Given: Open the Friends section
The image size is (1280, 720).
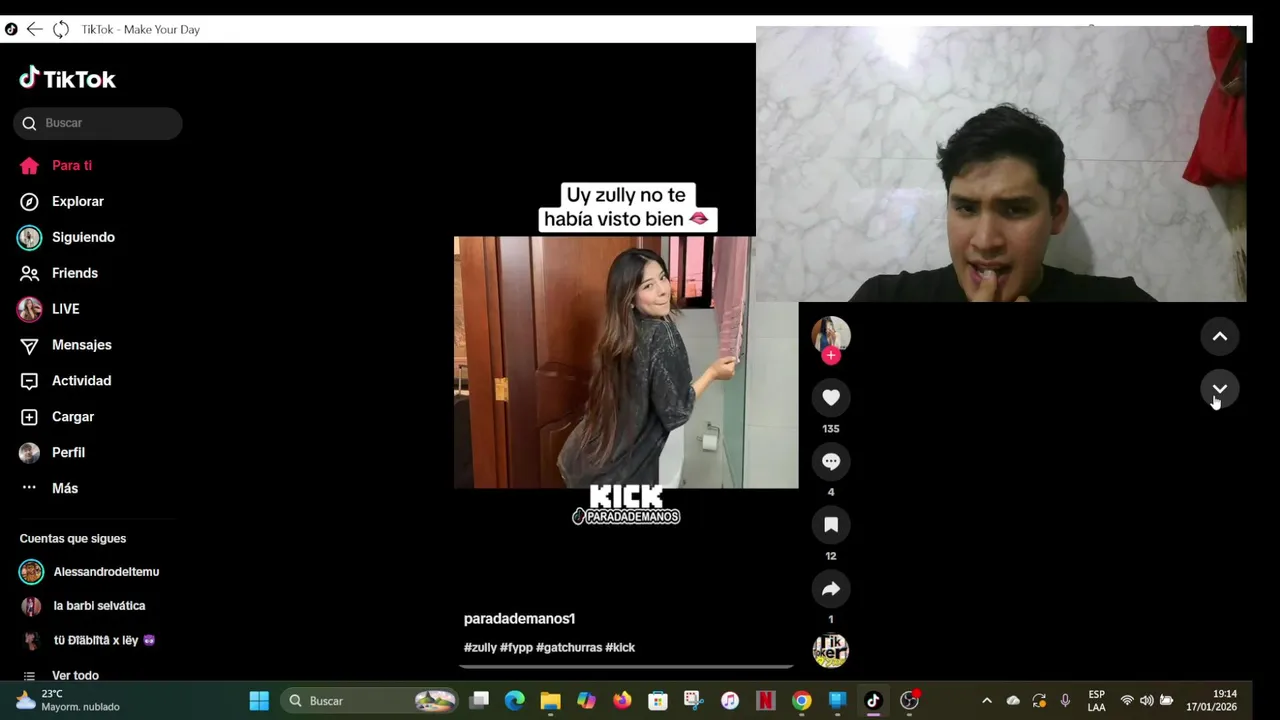Looking at the screenshot, I should (x=75, y=274).
